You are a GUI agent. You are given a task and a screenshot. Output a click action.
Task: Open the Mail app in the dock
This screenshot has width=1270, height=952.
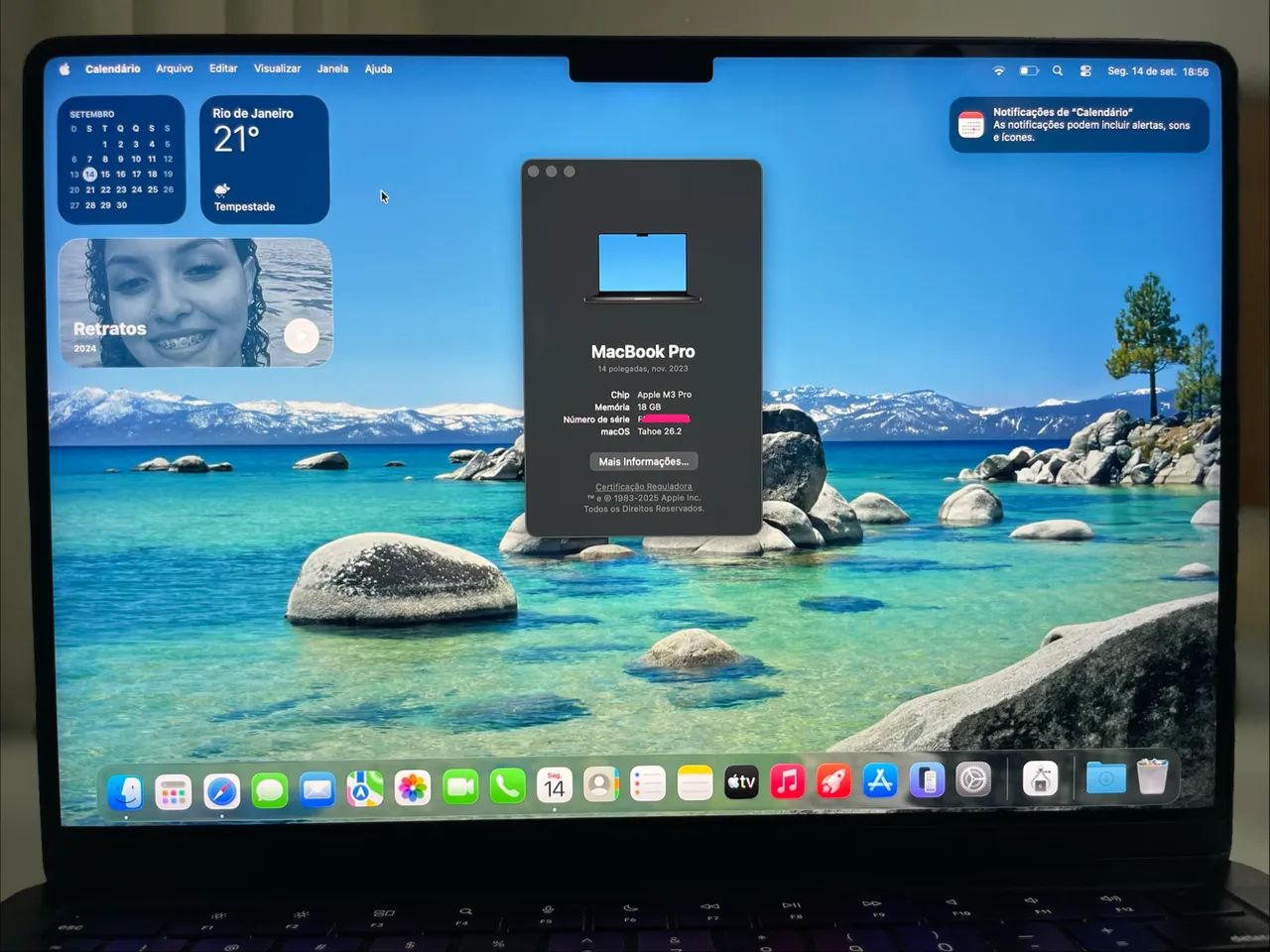(x=317, y=790)
